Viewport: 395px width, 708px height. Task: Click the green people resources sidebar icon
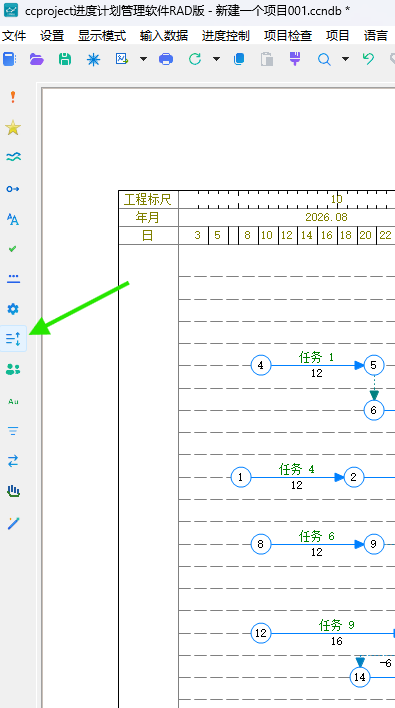pyautogui.click(x=13, y=370)
